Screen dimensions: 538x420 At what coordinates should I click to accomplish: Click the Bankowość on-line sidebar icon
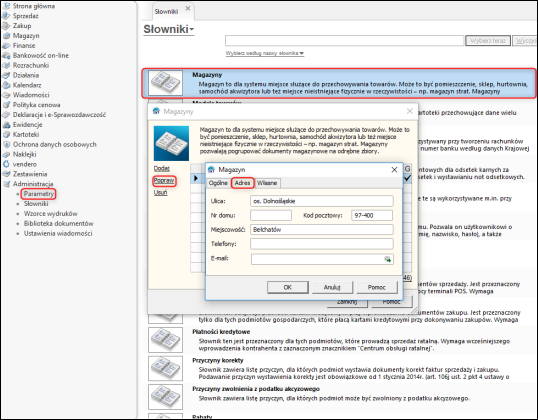coord(6,56)
